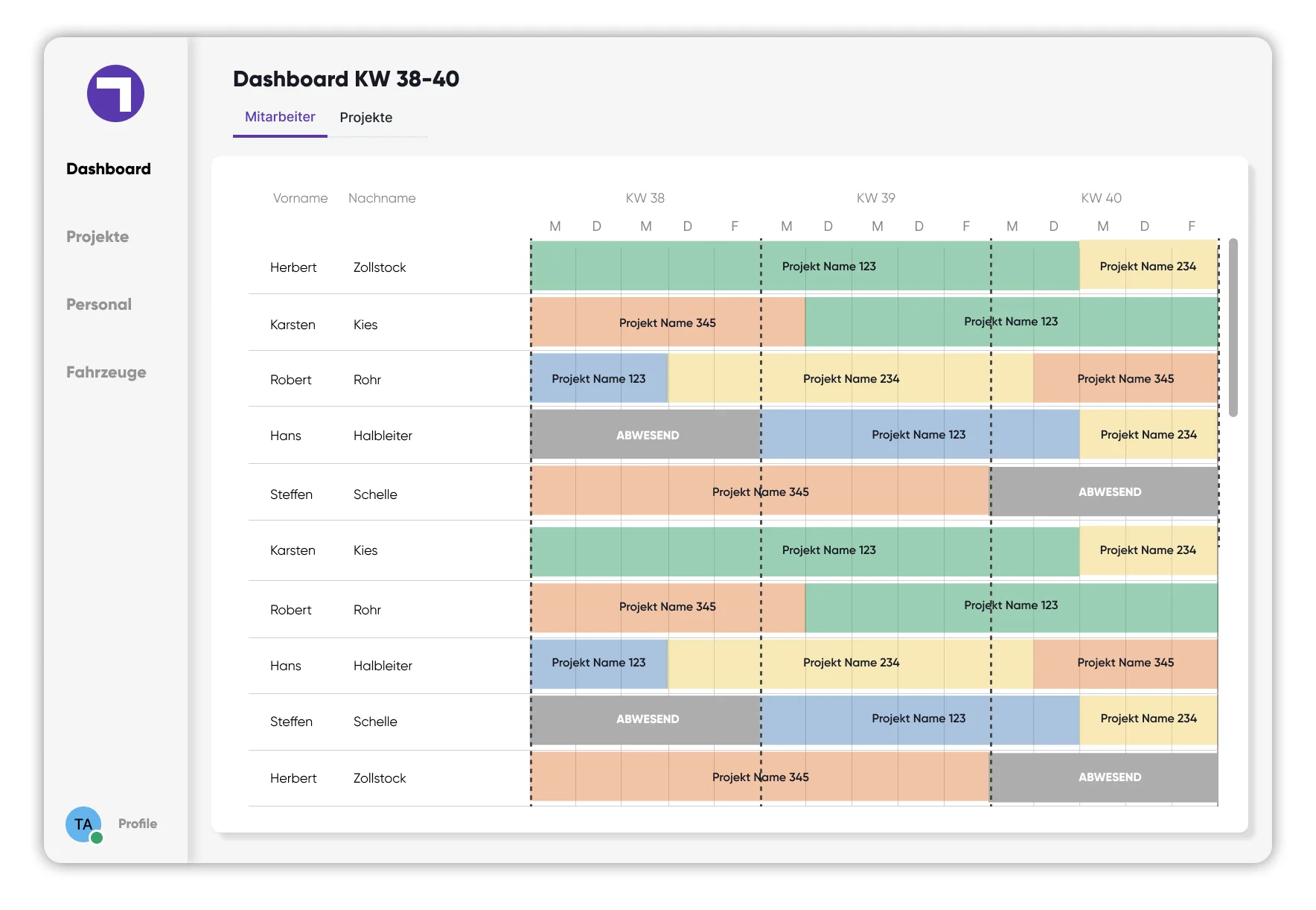Click the Nachname column header
This screenshot has height=910, width=1316.
[382, 198]
